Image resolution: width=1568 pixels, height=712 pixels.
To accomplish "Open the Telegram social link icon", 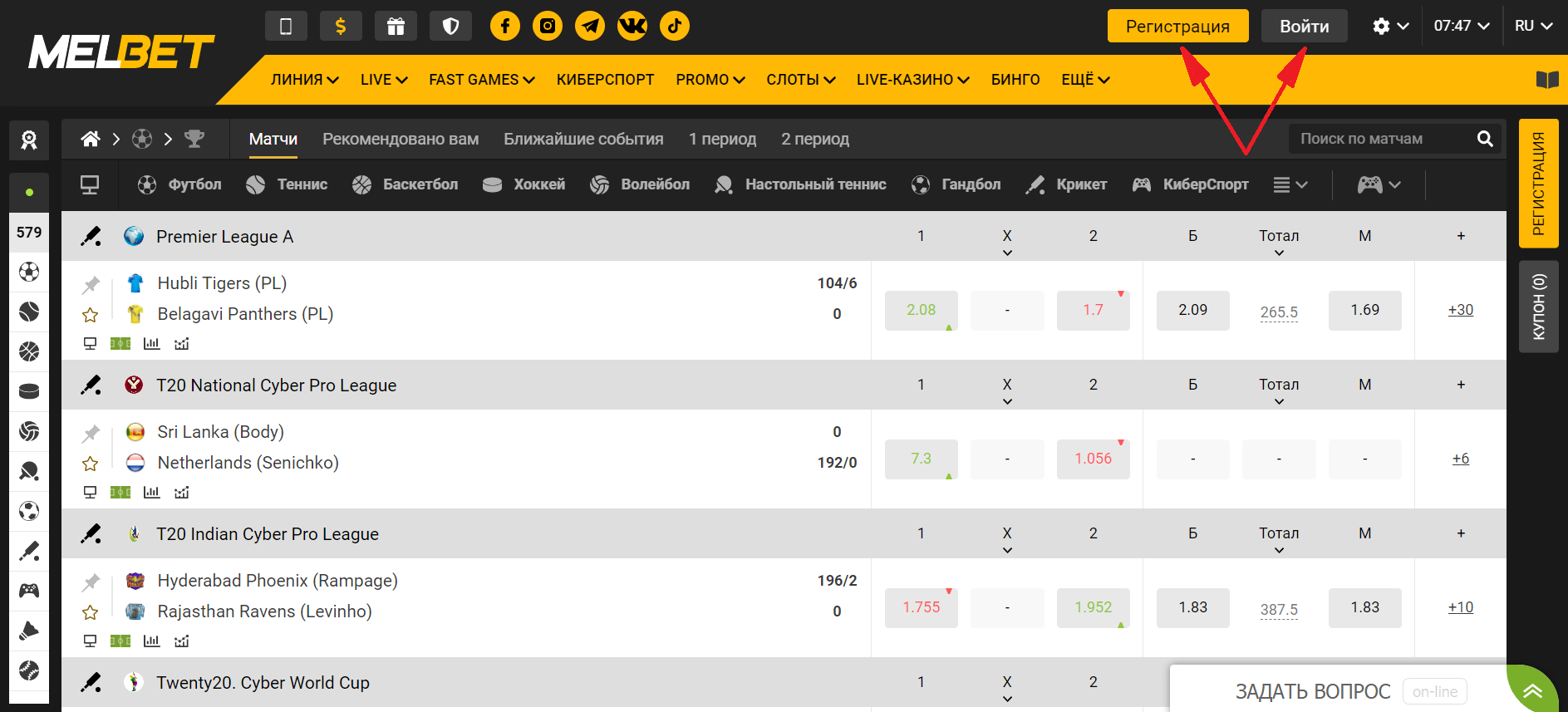I will 590,26.
